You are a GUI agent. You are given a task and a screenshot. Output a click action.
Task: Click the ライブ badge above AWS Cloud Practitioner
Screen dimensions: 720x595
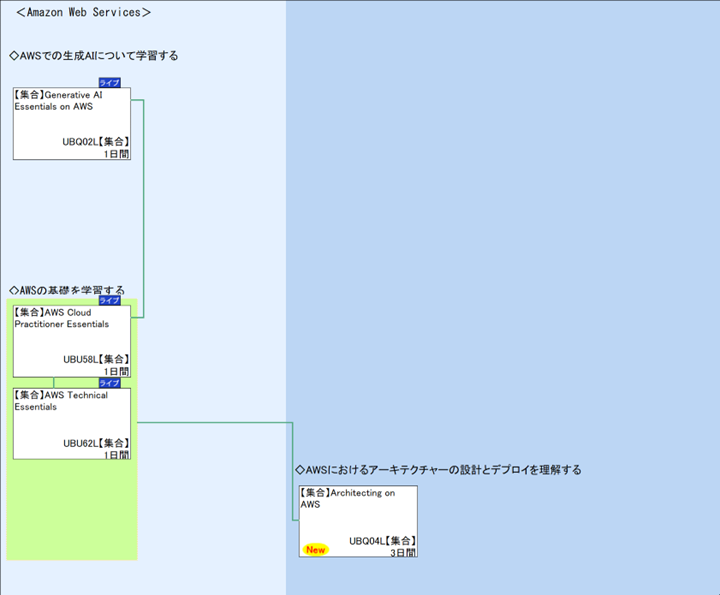click(110, 300)
